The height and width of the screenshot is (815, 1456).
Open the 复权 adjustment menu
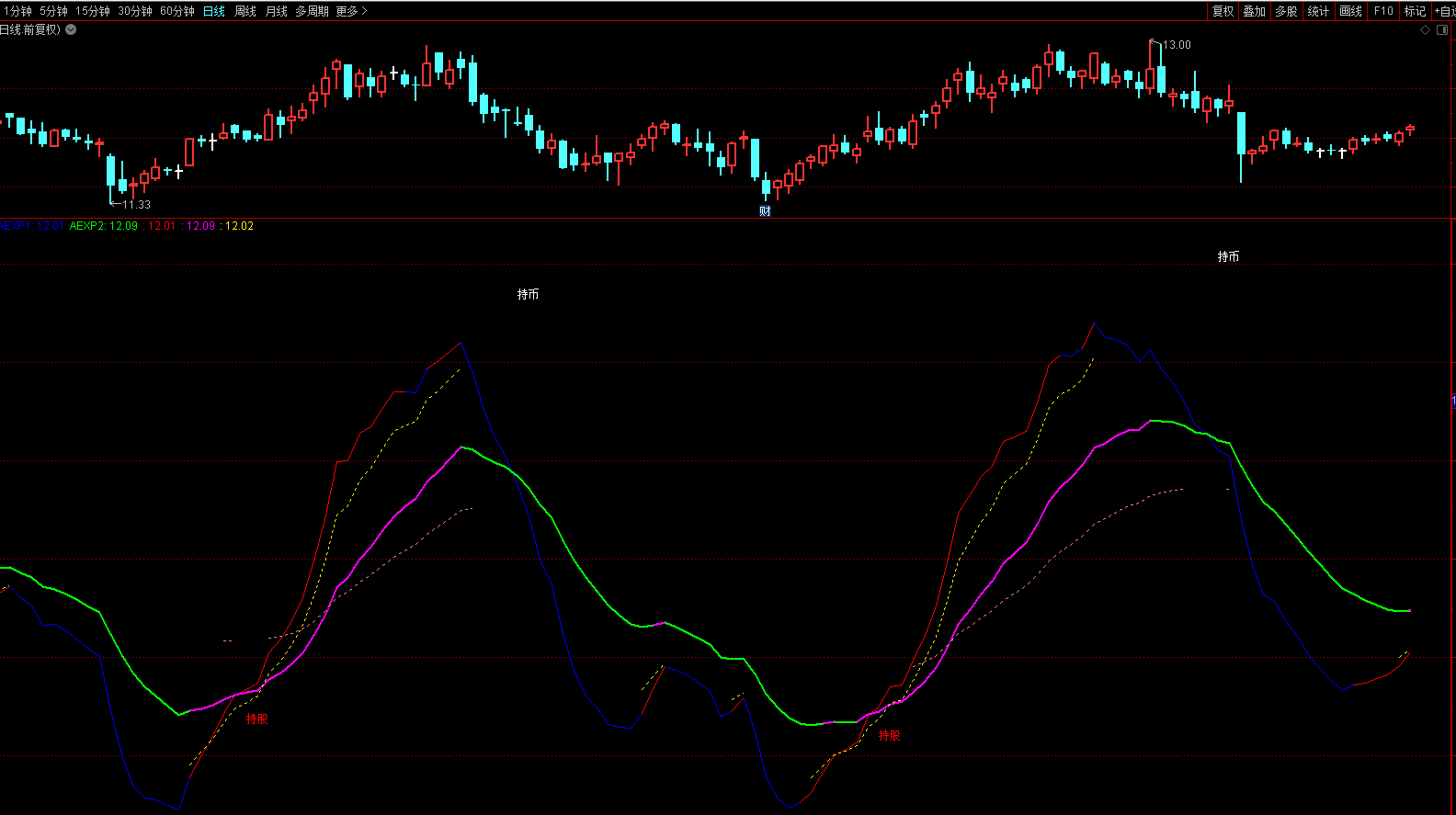pyautogui.click(x=1223, y=11)
